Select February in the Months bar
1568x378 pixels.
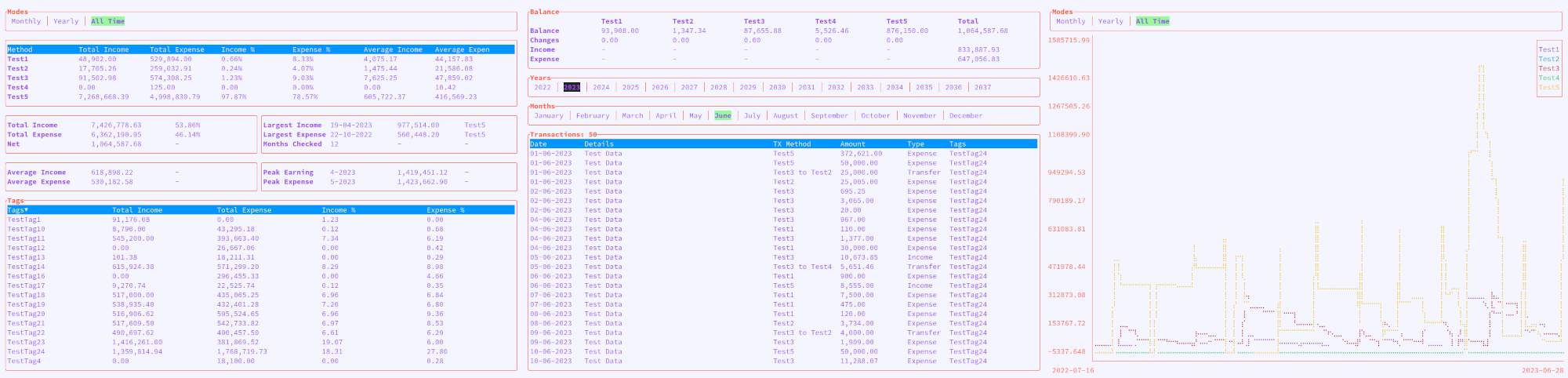[593, 115]
